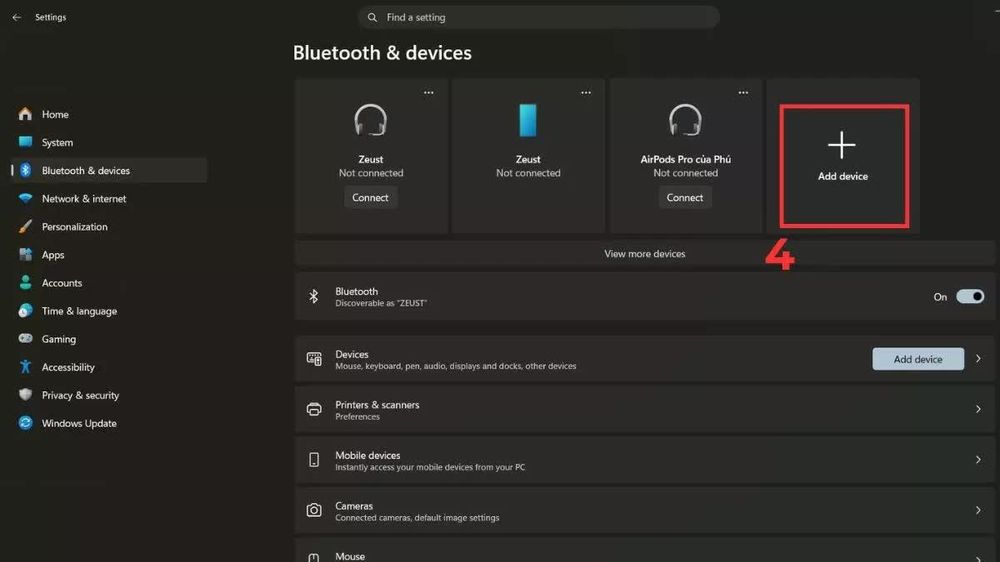This screenshot has height=562, width=1000.
Task: Connect AirPods Pro của Phú
Action: coord(685,198)
